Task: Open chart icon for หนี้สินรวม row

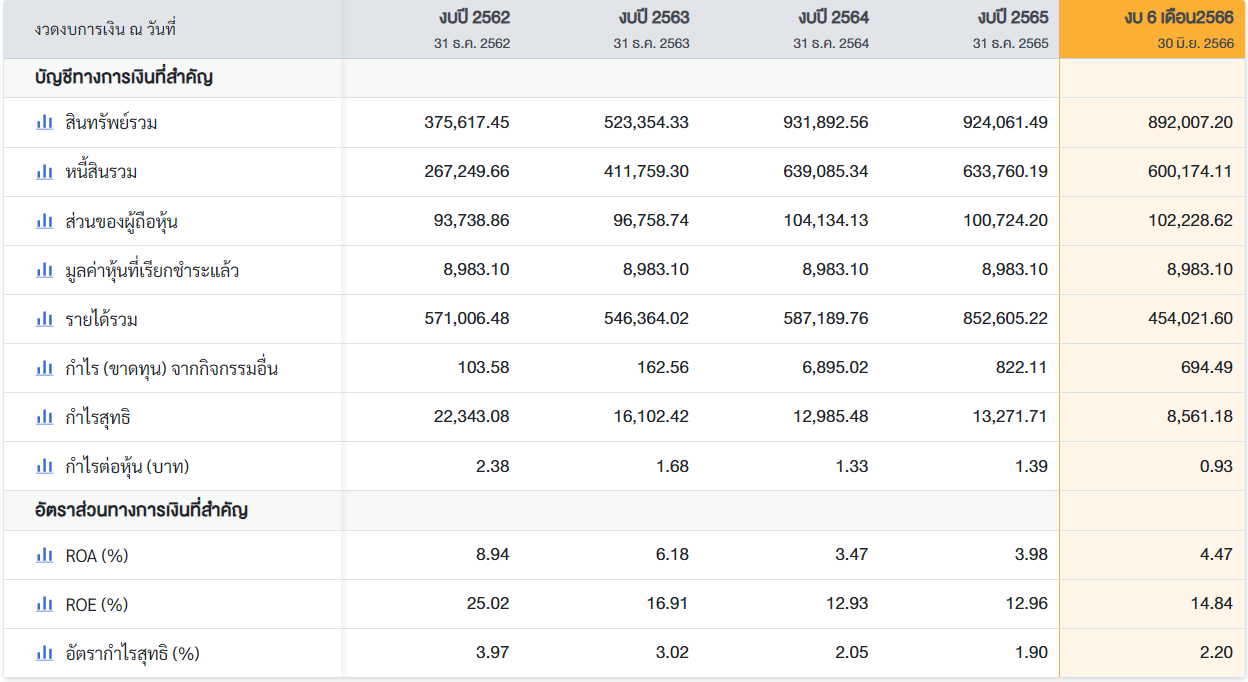Action: 44,171
